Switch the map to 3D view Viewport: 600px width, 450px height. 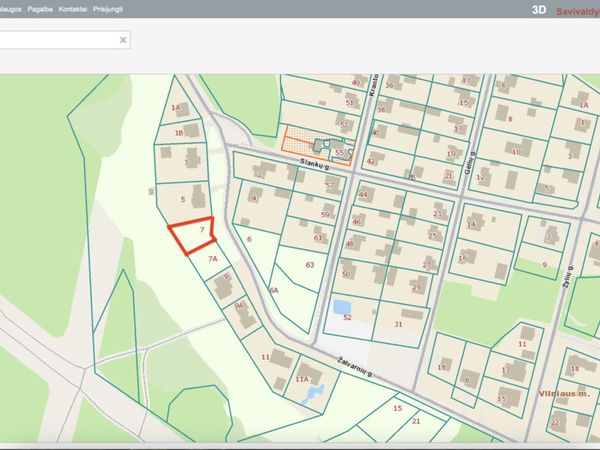[x=539, y=10]
